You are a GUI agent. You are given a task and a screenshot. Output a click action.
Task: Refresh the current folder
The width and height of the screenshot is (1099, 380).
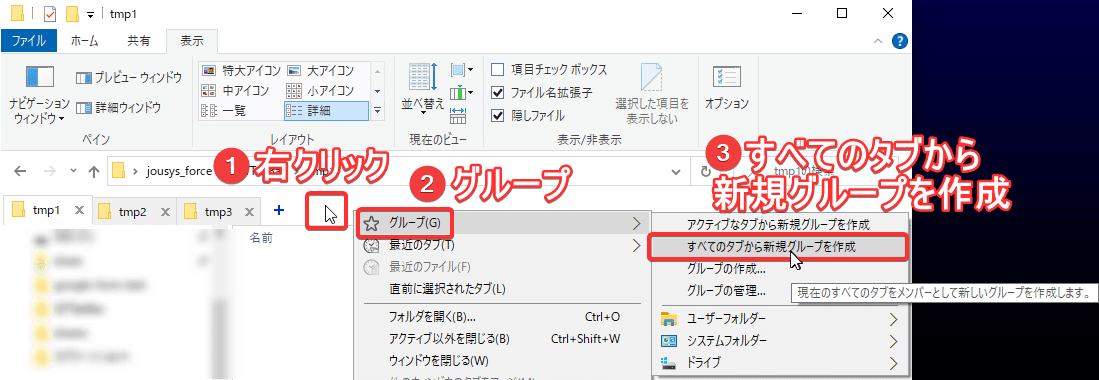706,171
